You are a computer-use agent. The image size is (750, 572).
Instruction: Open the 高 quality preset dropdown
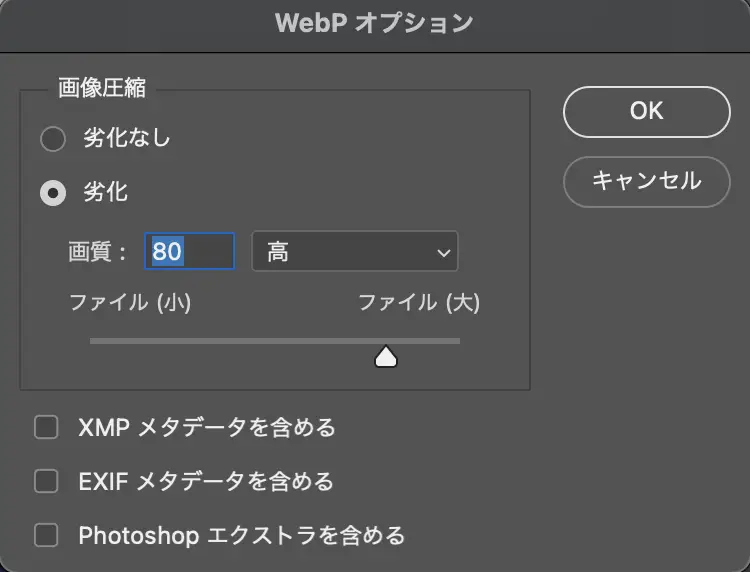click(354, 252)
